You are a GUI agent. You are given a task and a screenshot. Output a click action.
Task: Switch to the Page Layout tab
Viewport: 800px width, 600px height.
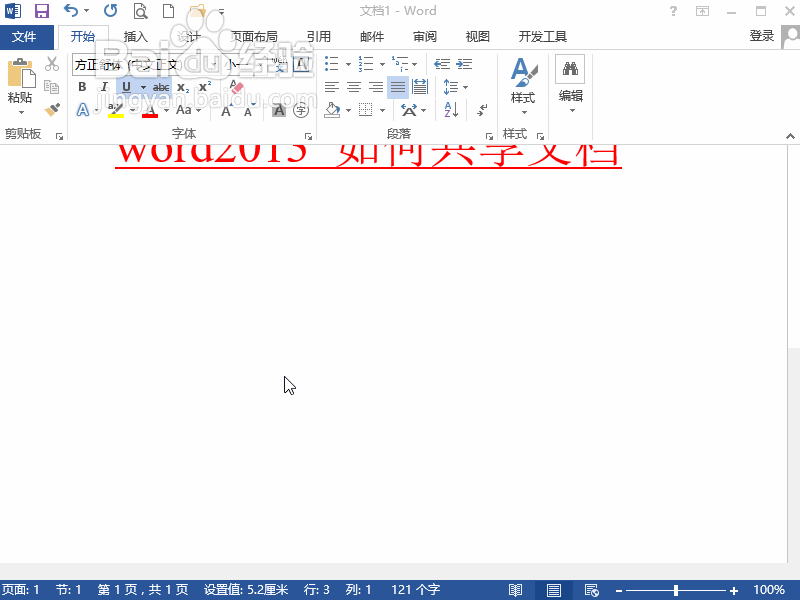click(x=254, y=37)
